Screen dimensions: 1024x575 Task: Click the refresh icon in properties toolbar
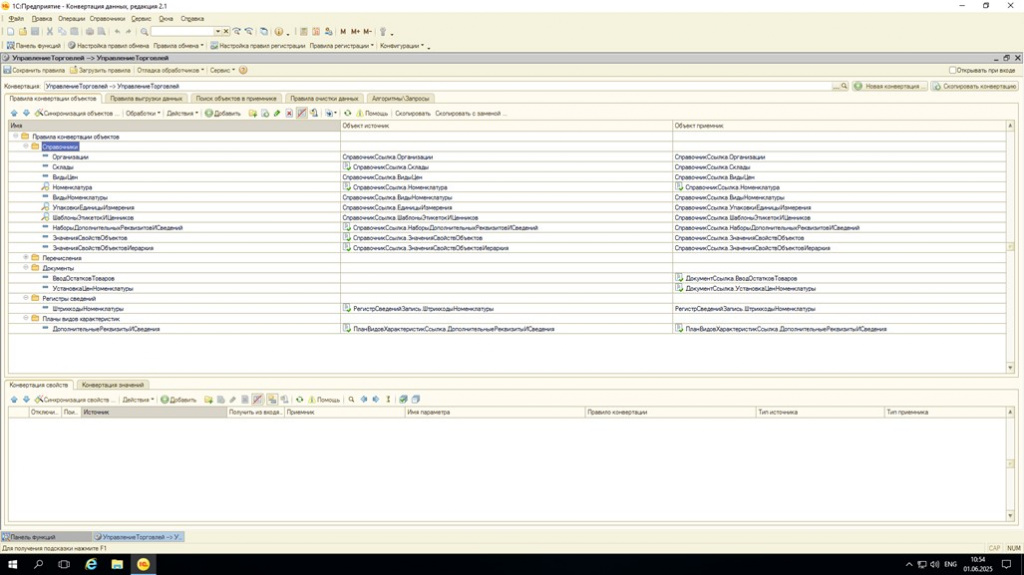(300, 399)
